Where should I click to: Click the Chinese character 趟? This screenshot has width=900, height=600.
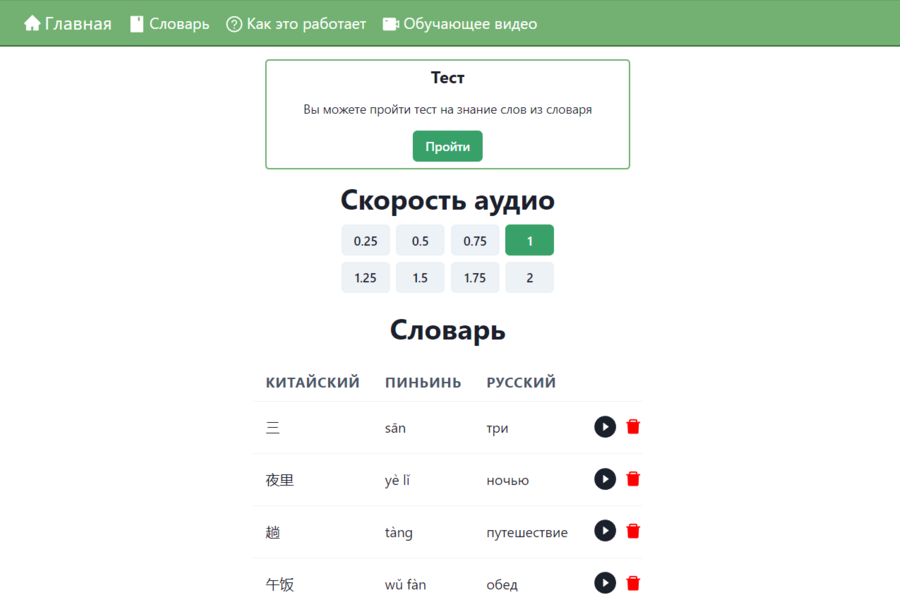(x=273, y=532)
